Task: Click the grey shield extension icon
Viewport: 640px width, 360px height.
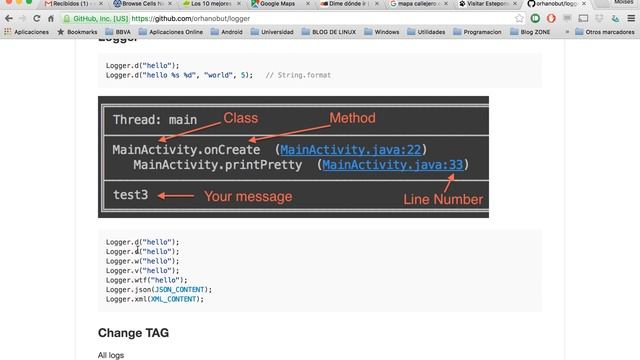Action: (599, 18)
